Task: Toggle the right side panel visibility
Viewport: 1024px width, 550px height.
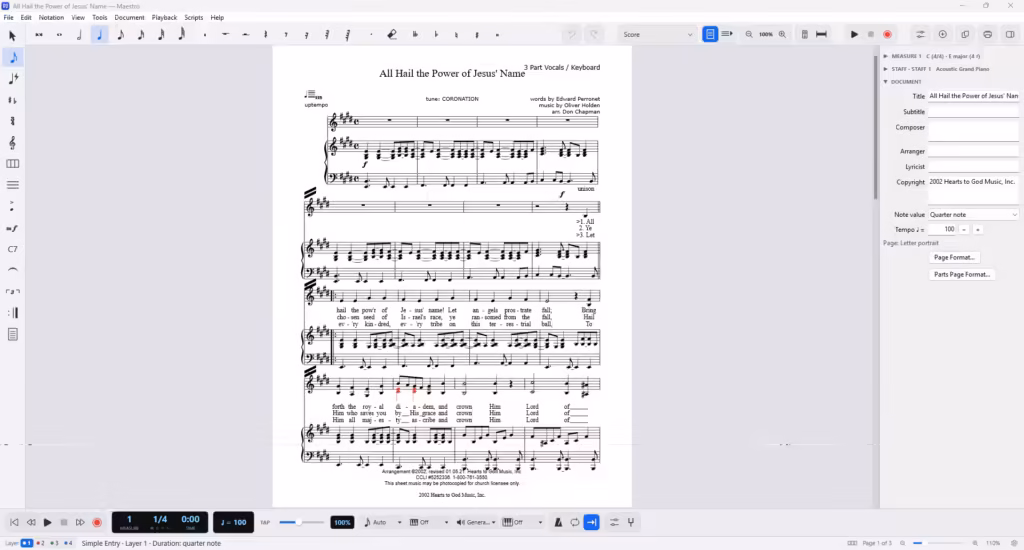Action: pos(1010,35)
